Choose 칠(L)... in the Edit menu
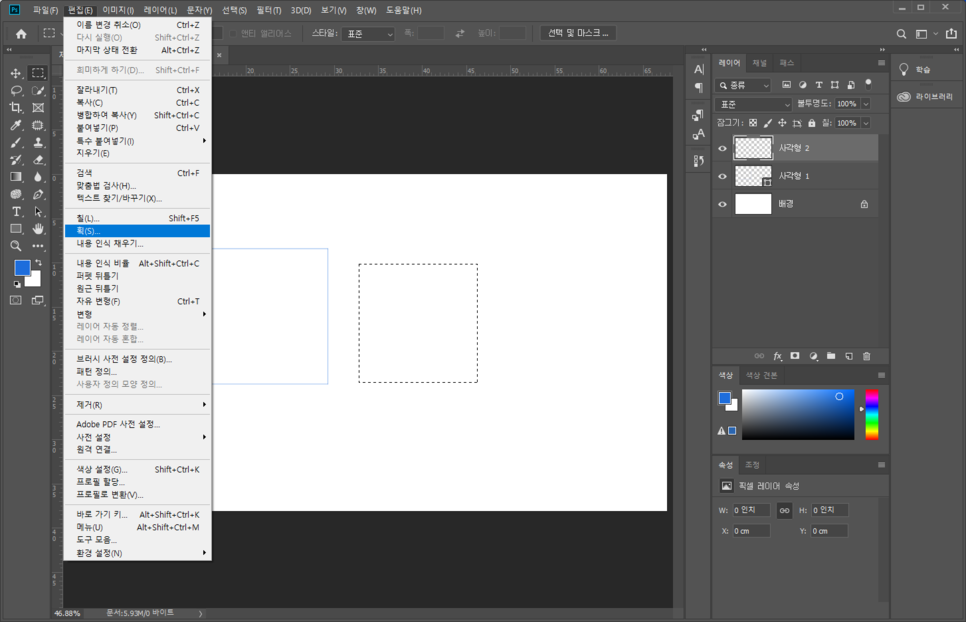Viewport: 966px width, 622px height. [137, 218]
